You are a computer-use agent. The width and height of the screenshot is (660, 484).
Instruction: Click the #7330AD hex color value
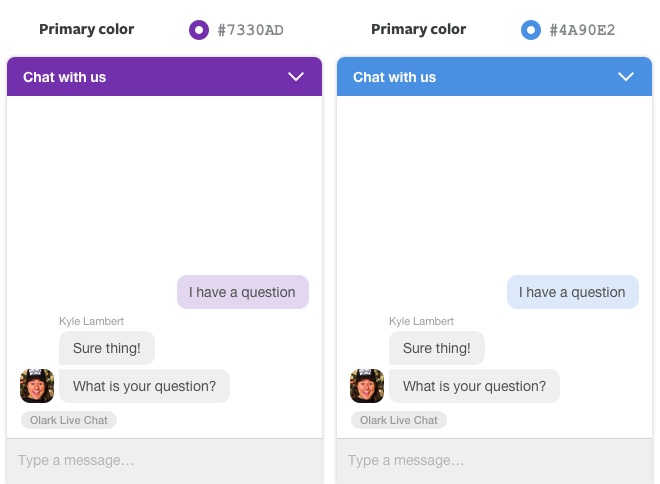coord(250,30)
